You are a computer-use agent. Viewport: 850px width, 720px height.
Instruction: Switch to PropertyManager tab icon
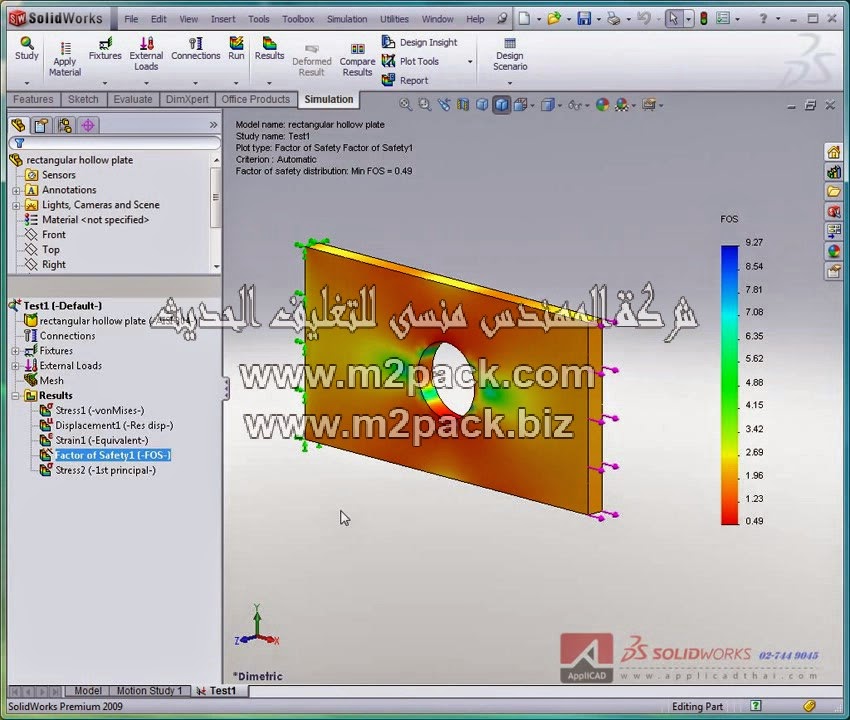pyautogui.click(x=41, y=126)
